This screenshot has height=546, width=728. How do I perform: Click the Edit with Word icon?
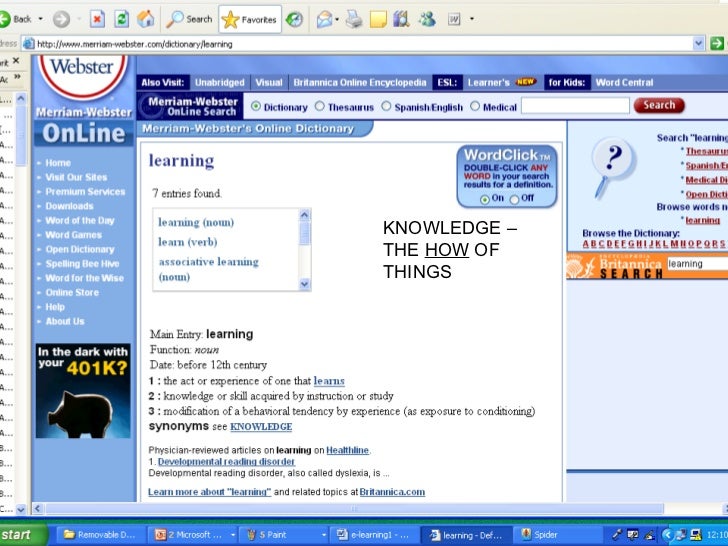click(x=454, y=20)
